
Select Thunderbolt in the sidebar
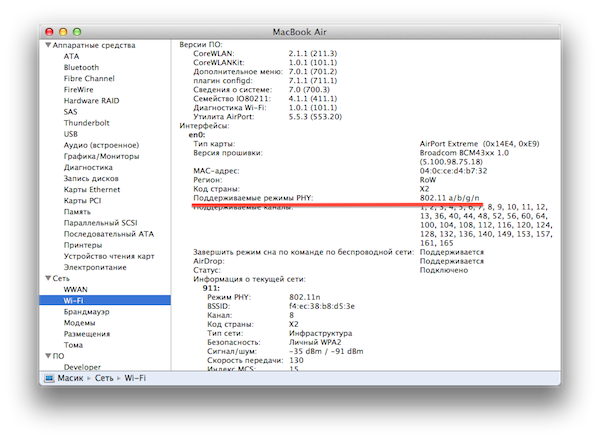(86, 123)
